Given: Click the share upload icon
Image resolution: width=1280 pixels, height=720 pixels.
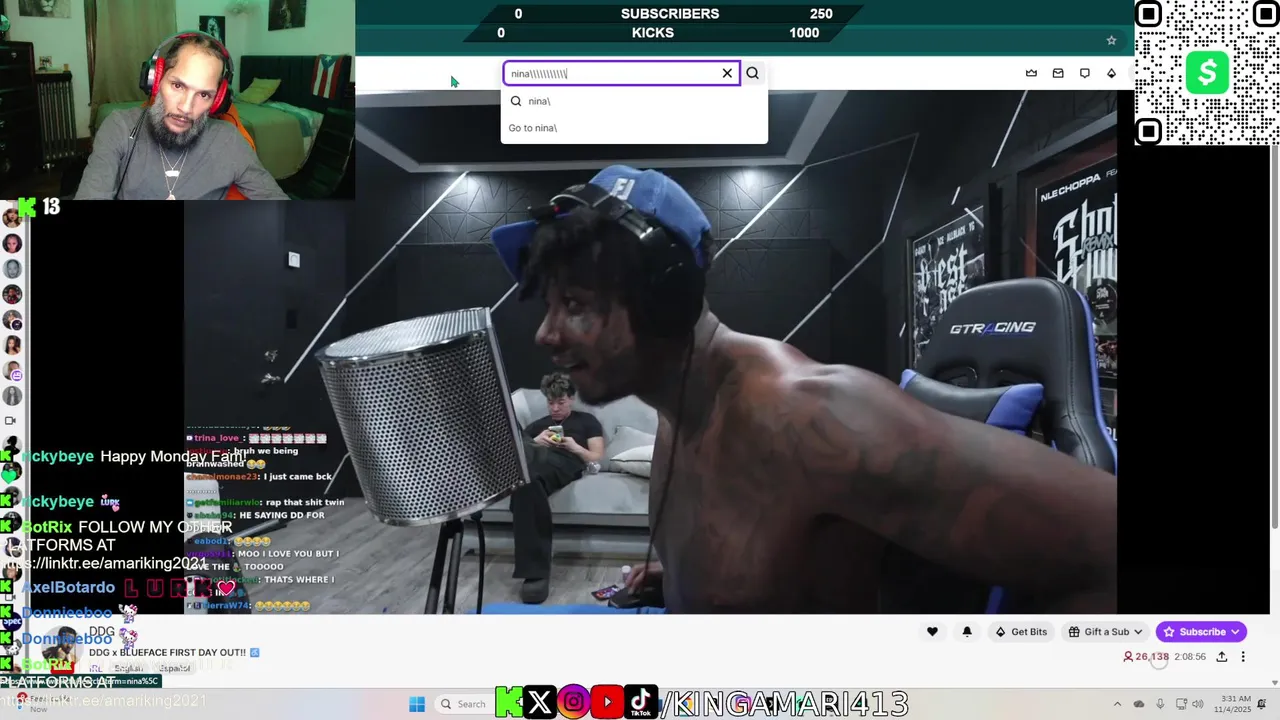Looking at the screenshot, I should [1222, 657].
